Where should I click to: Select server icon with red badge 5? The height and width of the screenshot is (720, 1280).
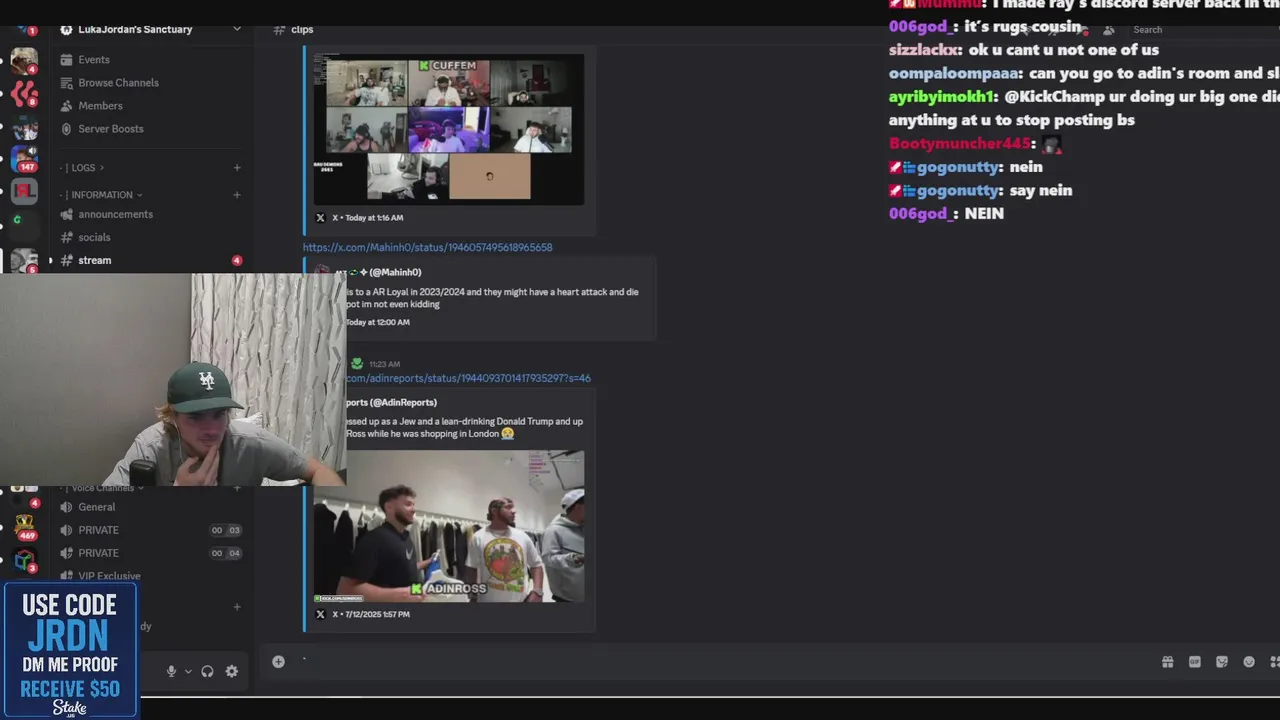pos(24,261)
